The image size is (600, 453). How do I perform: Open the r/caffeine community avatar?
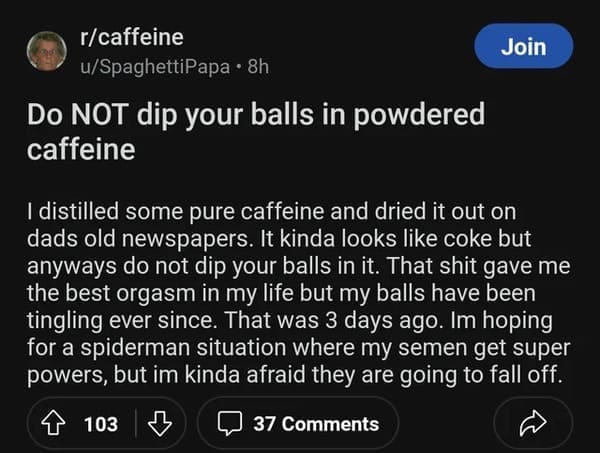pos(46,50)
